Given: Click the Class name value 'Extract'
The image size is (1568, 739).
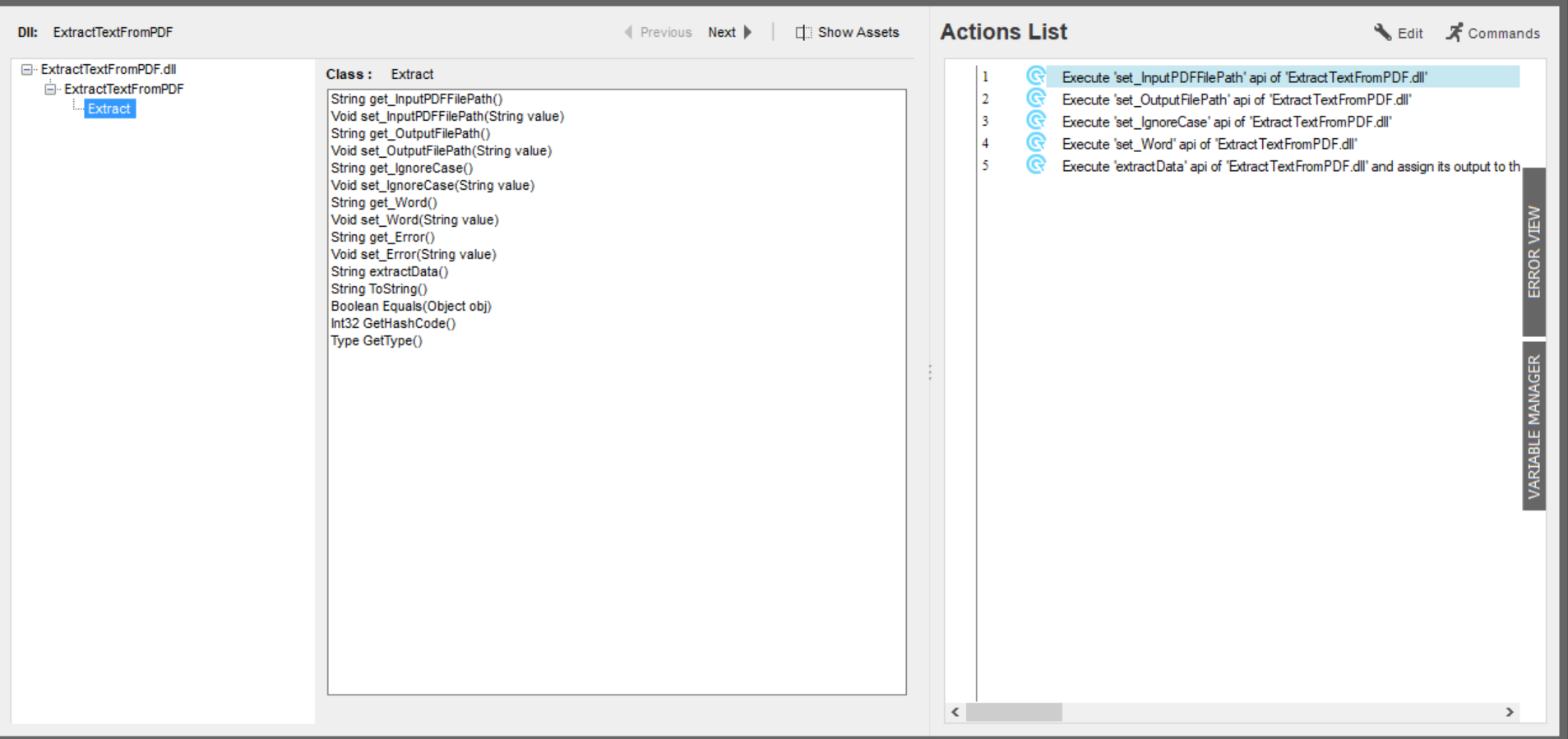Looking at the screenshot, I should [x=412, y=74].
